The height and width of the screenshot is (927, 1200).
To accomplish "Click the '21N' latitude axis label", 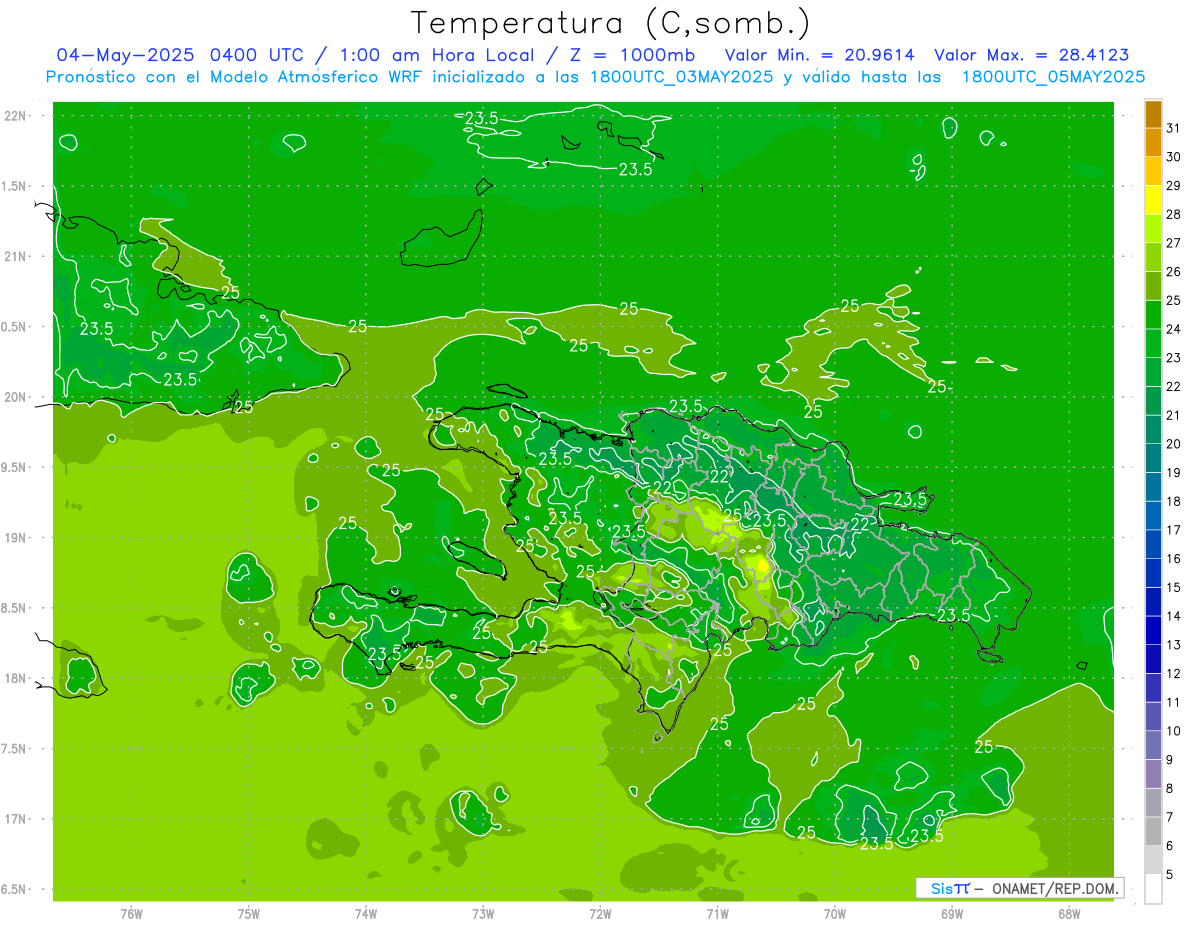I will pos(15,256).
